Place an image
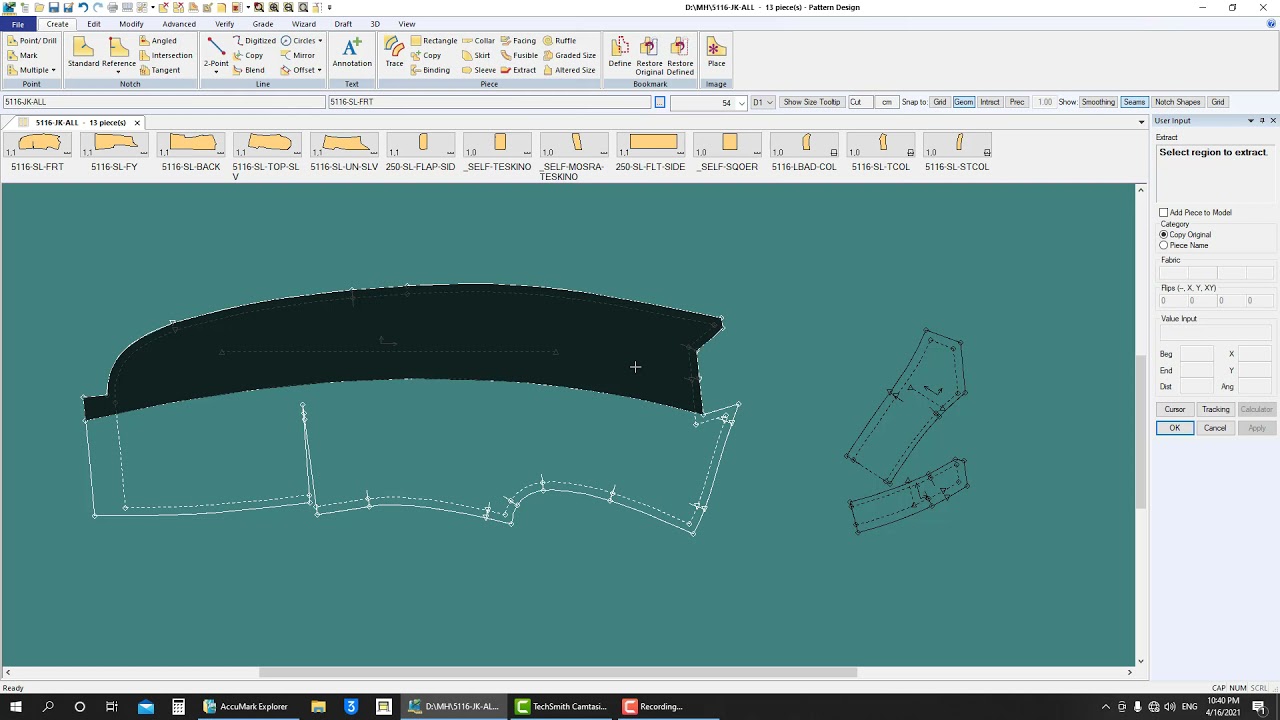 (x=716, y=53)
